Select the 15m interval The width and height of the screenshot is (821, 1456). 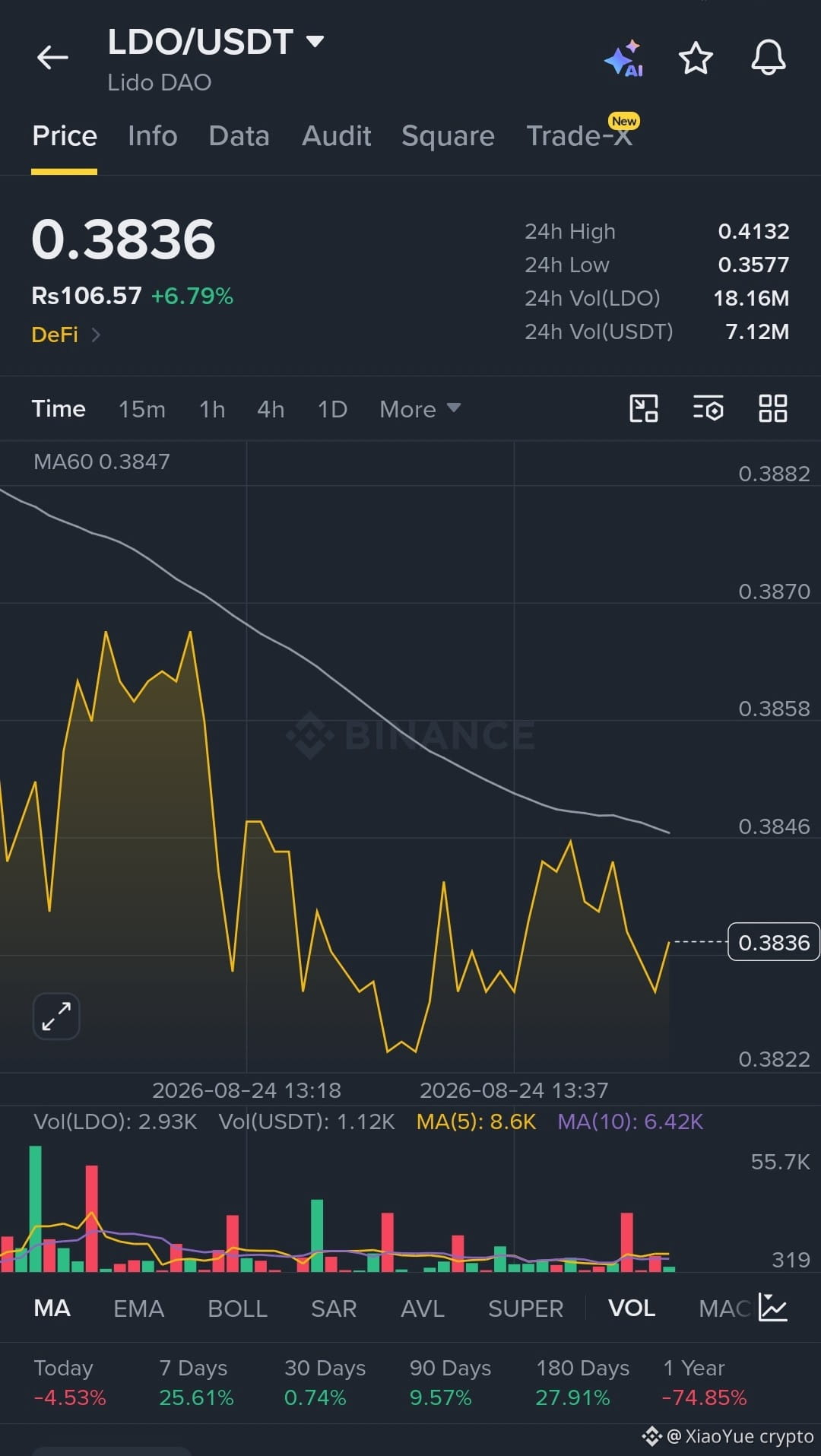pyautogui.click(x=142, y=409)
